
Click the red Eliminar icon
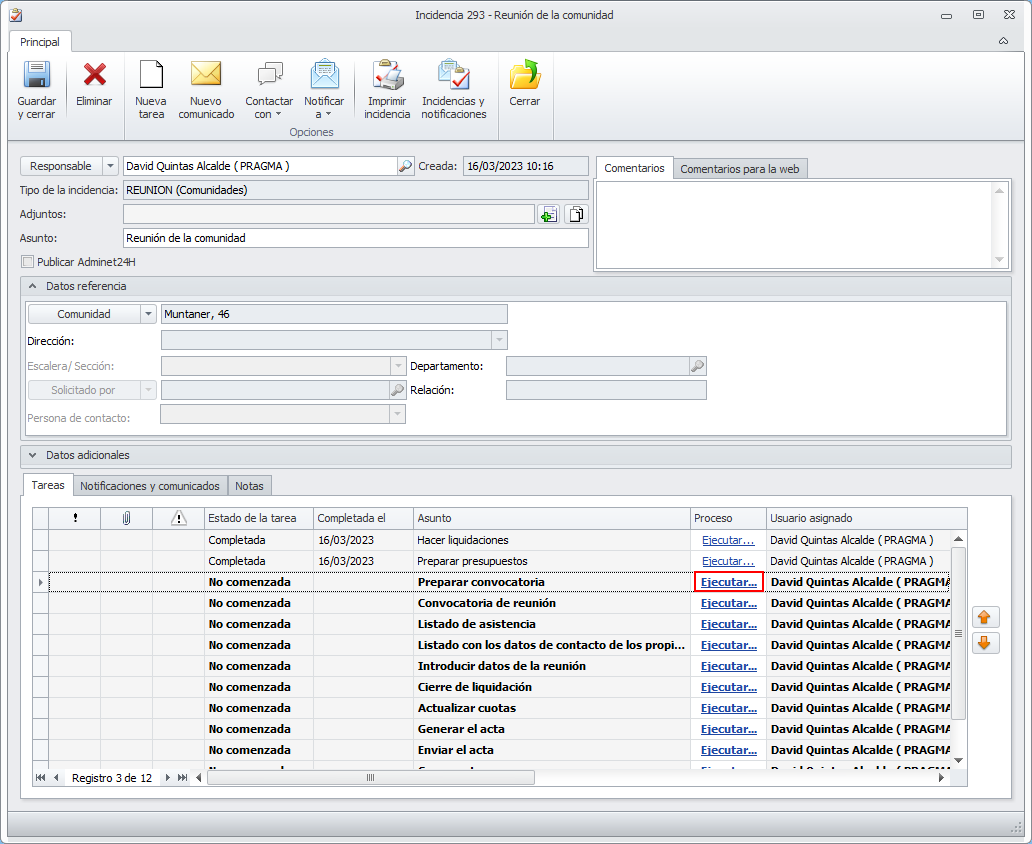(x=95, y=76)
